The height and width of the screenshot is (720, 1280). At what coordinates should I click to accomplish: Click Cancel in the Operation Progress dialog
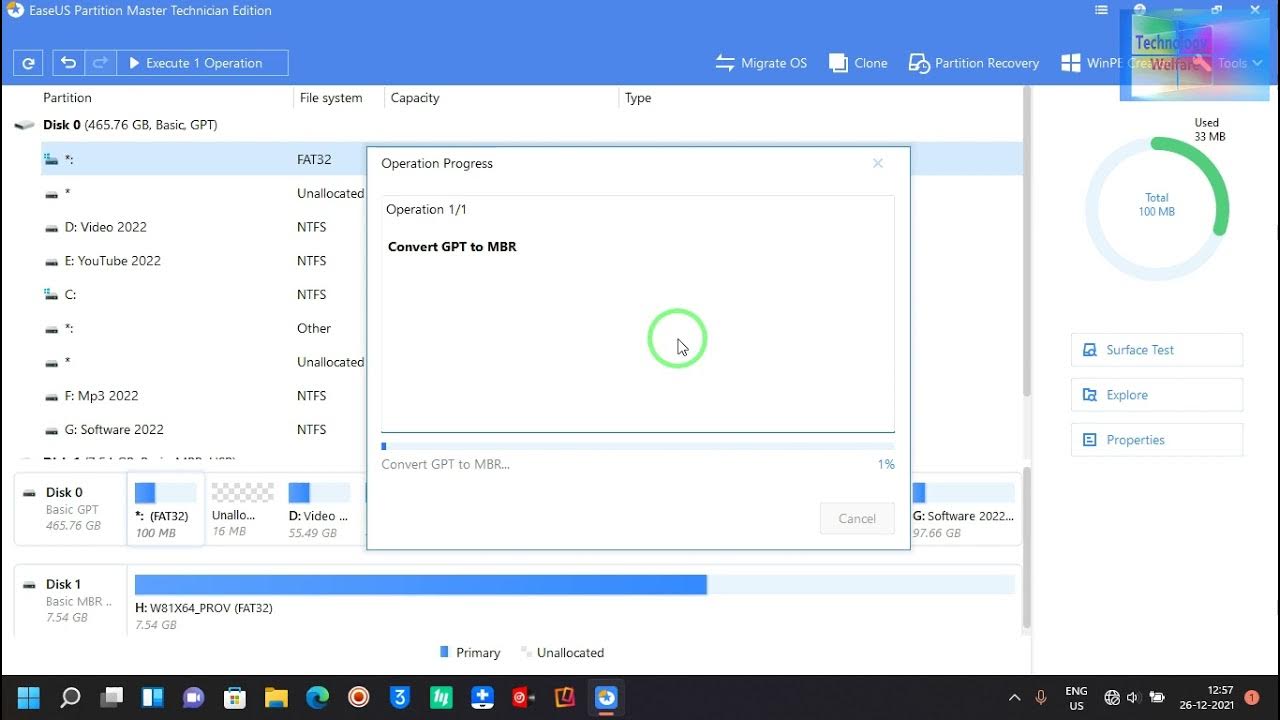[857, 518]
